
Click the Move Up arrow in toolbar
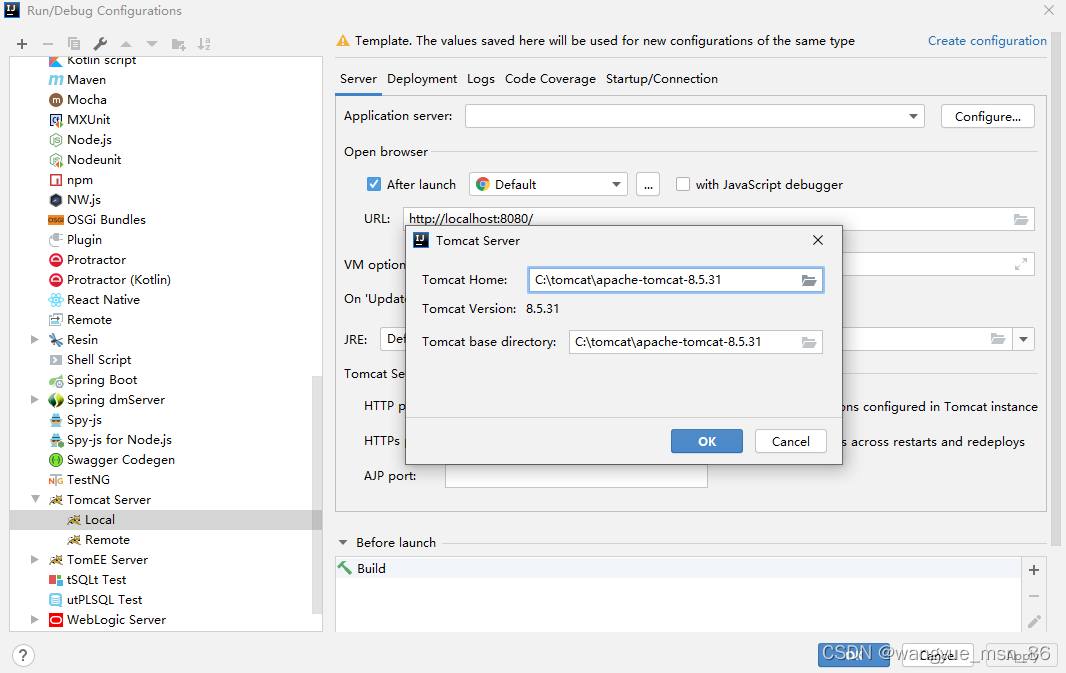[x=126, y=44]
